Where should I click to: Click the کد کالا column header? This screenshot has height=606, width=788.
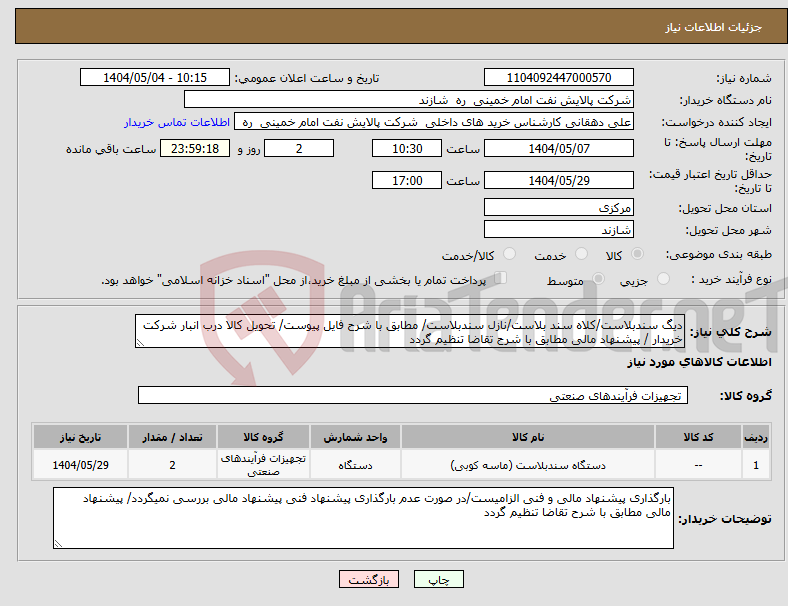point(698,437)
